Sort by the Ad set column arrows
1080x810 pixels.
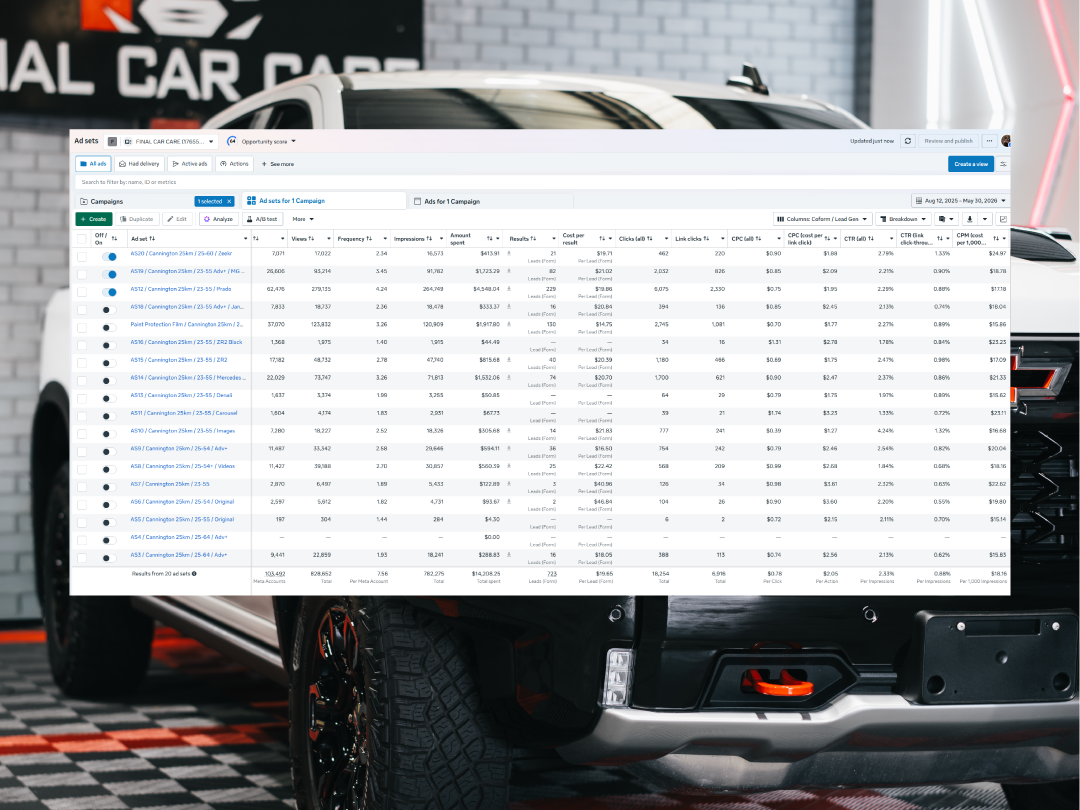pos(152,239)
